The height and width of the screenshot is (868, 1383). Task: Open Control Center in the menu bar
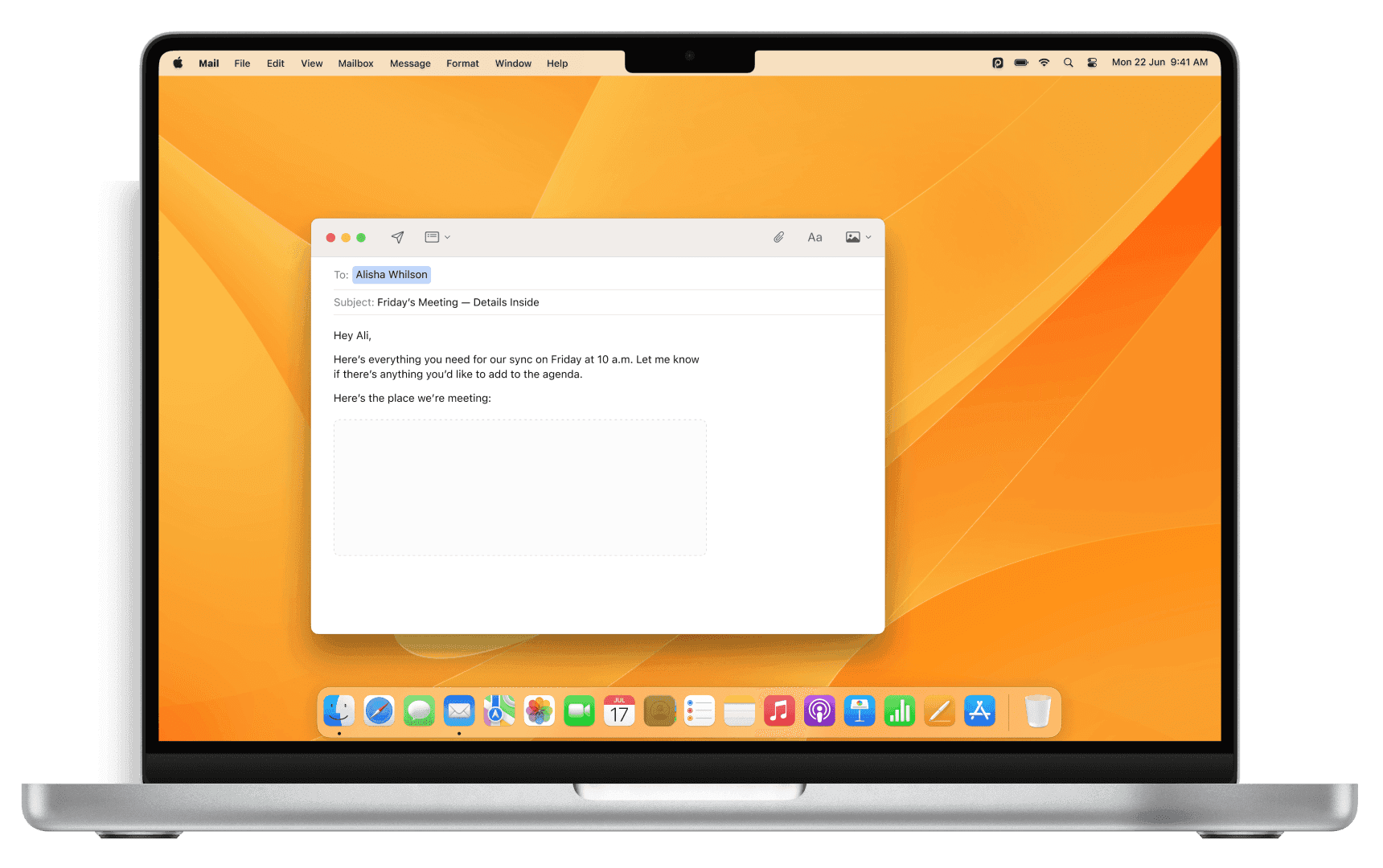point(1092,63)
